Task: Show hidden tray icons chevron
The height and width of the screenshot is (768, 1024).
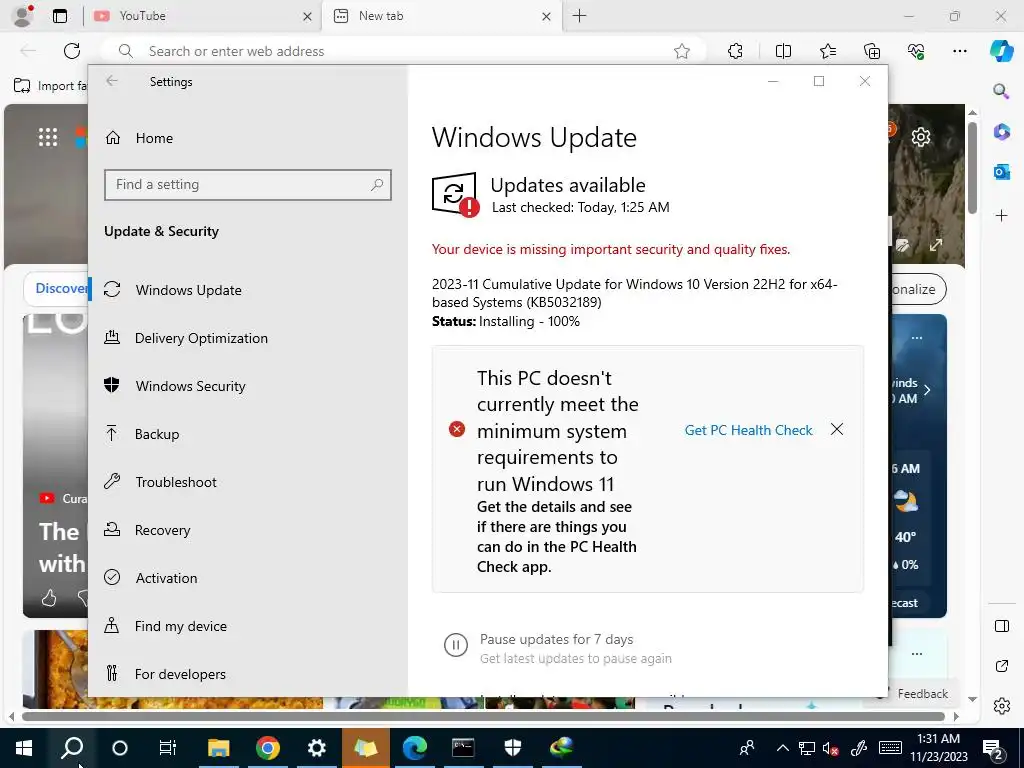Action: click(782, 748)
